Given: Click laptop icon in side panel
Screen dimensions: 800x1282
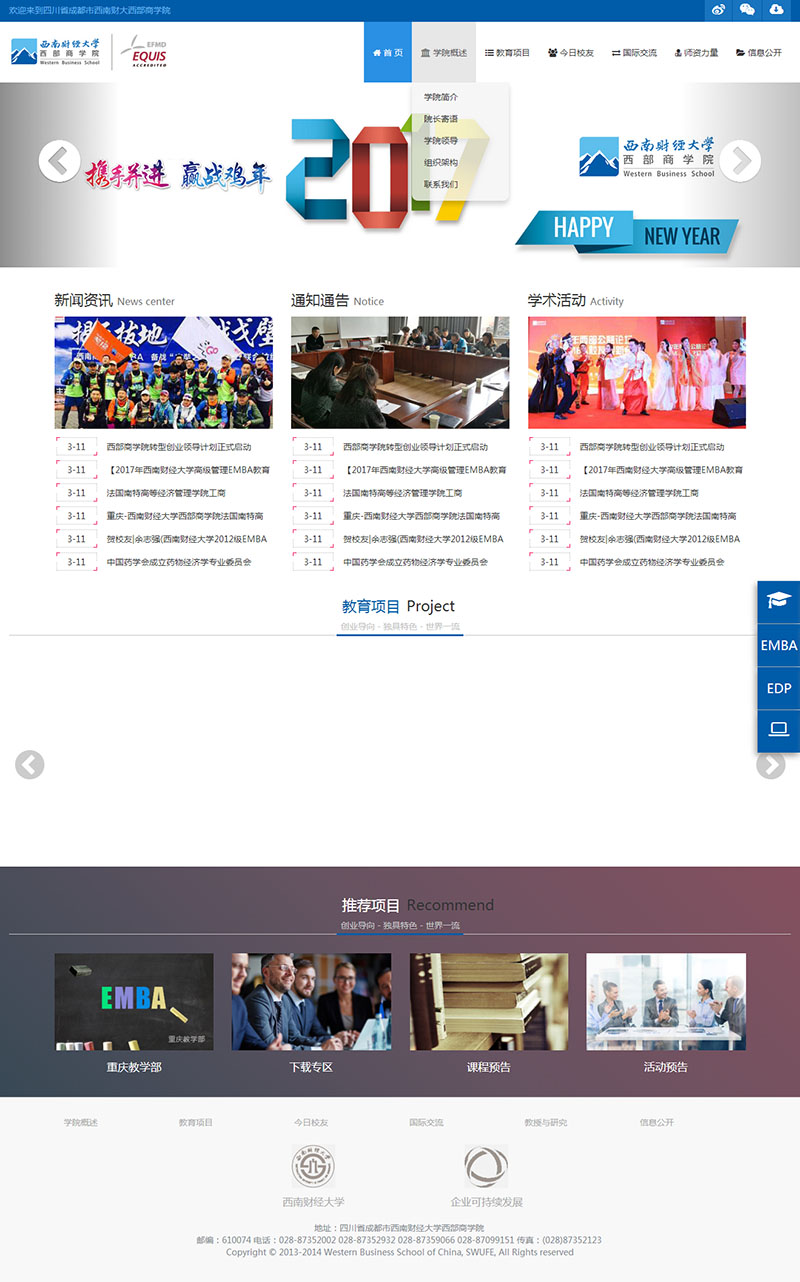Looking at the screenshot, I should 778,730.
